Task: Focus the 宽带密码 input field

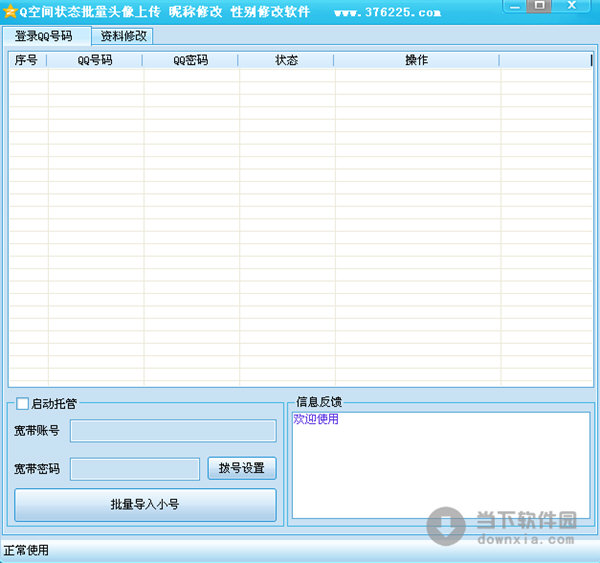Action: click(134, 469)
